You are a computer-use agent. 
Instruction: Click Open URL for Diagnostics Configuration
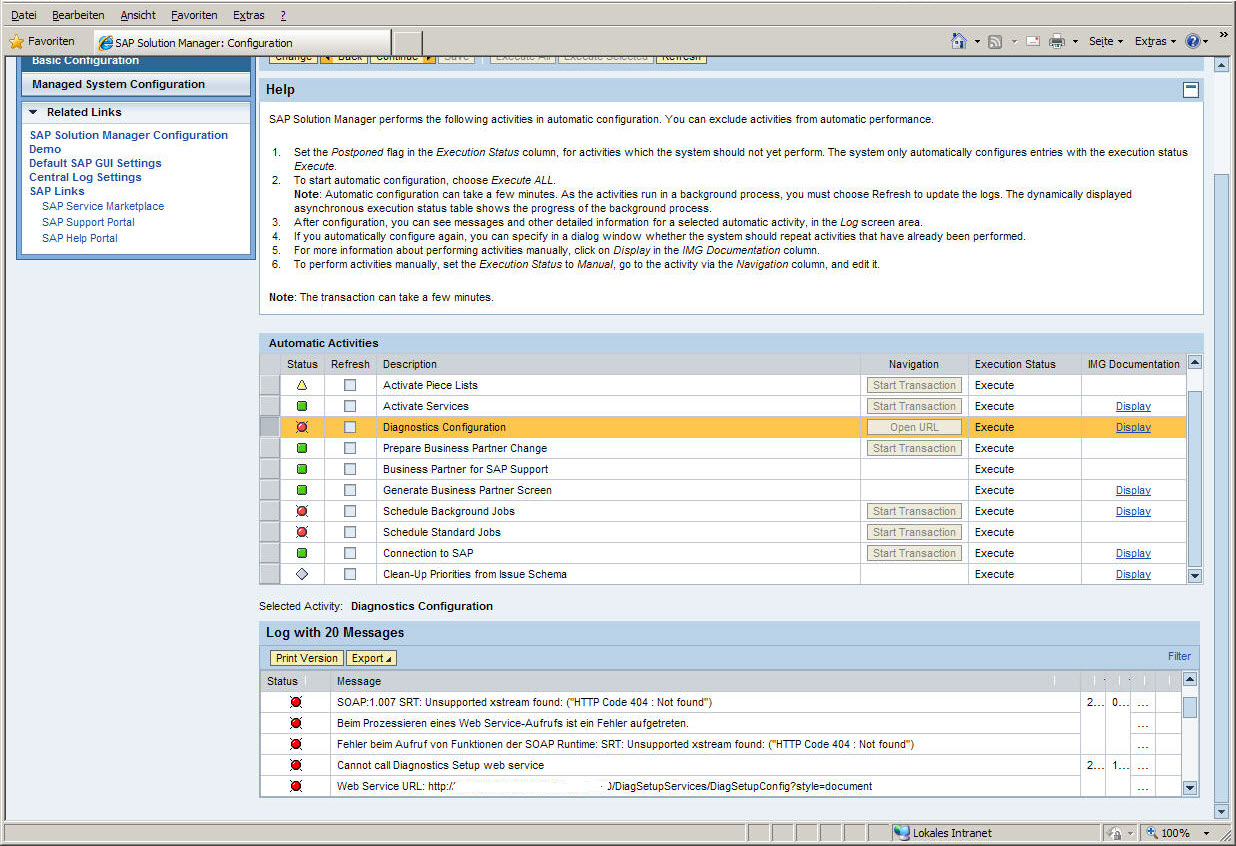[x=914, y=427]
